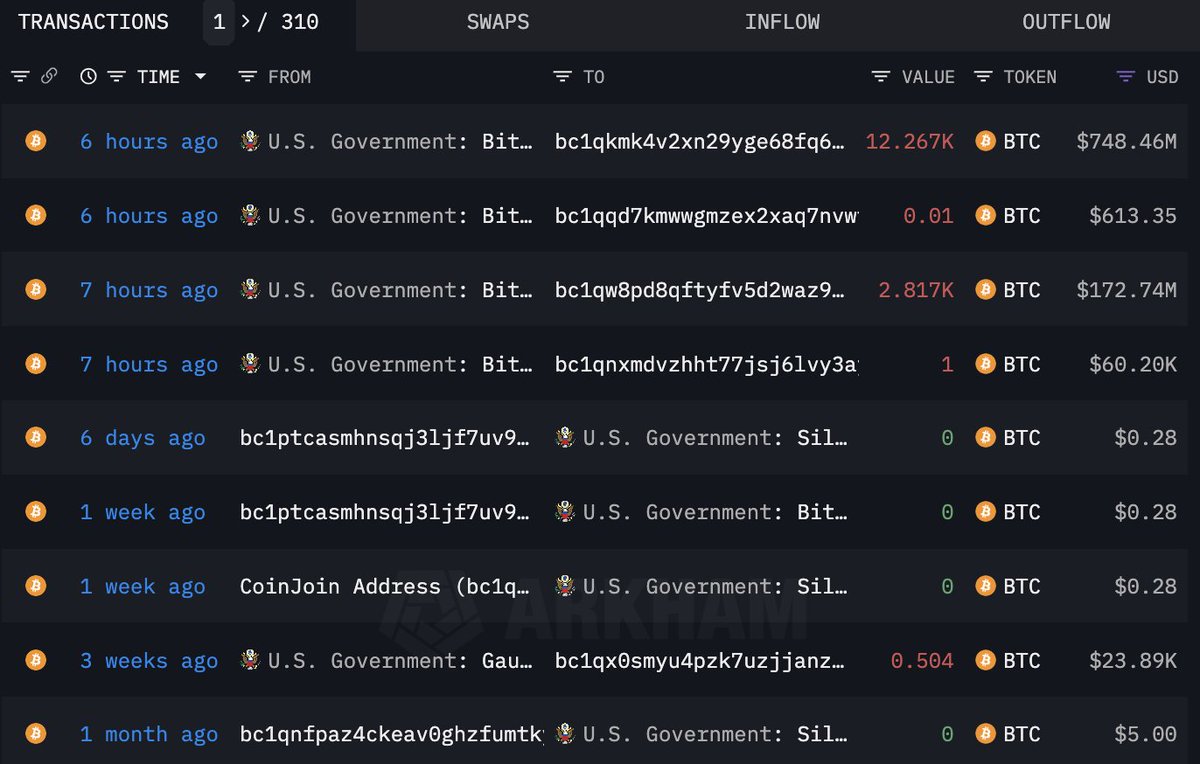Open the TO column filter
The width and height of the screenshot is (1200, 764).
pos(563,77)
